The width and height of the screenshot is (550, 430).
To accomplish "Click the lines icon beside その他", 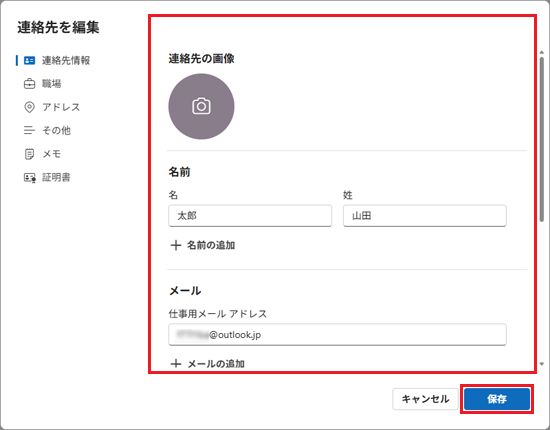I will click(29, 130).
